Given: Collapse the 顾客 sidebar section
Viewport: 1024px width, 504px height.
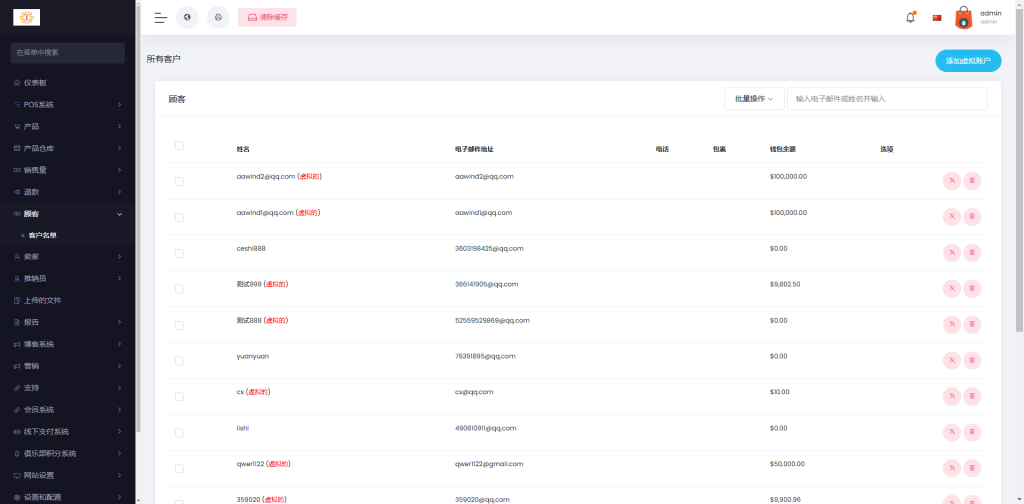Looking at the screenshot, I should pyautogui.click(x=67, y=214).
